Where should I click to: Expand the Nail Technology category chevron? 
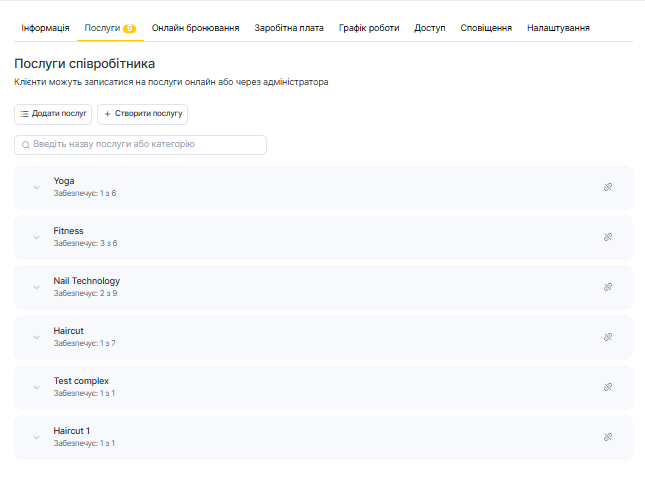pyautogui.click(x=37, y=287)
